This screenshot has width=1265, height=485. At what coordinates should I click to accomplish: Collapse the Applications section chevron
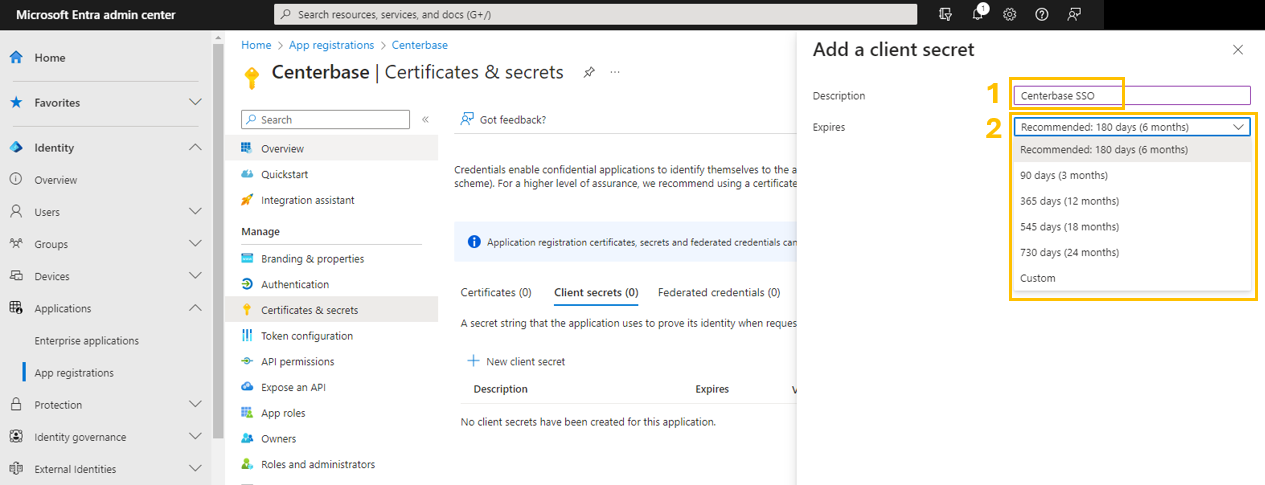(x=195, y=308)
